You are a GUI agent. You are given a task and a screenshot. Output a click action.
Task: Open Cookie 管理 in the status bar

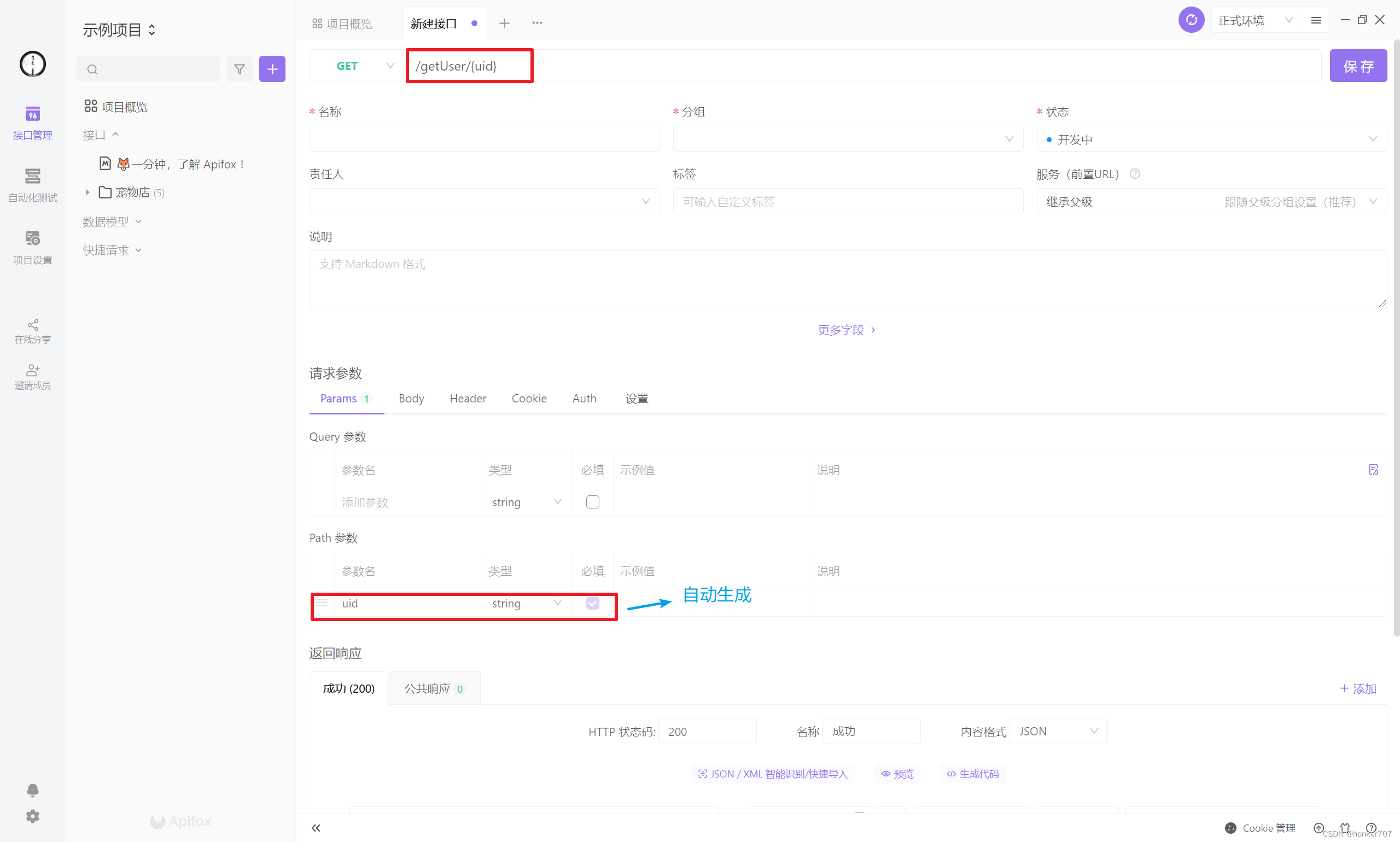[1261, 828]
